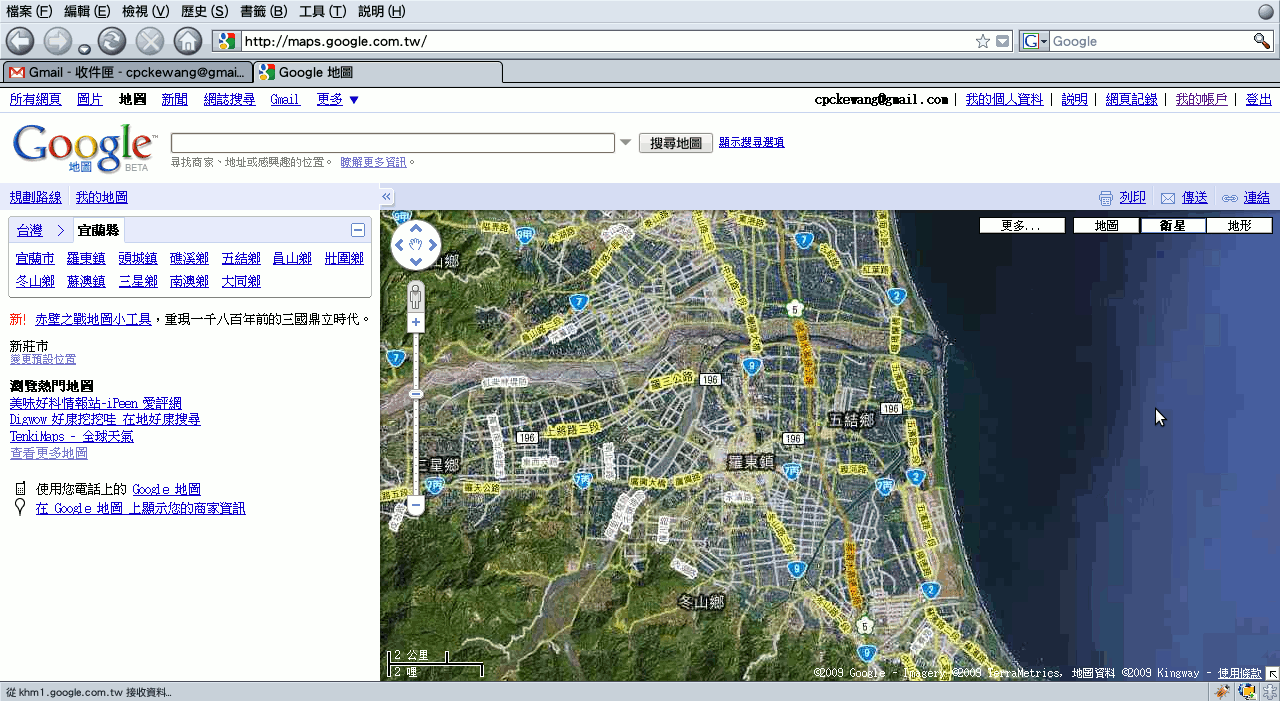Click the 搜尋地圖 button
The height and width of the screenshot is (701, 1280).
[x=676, y=143]
